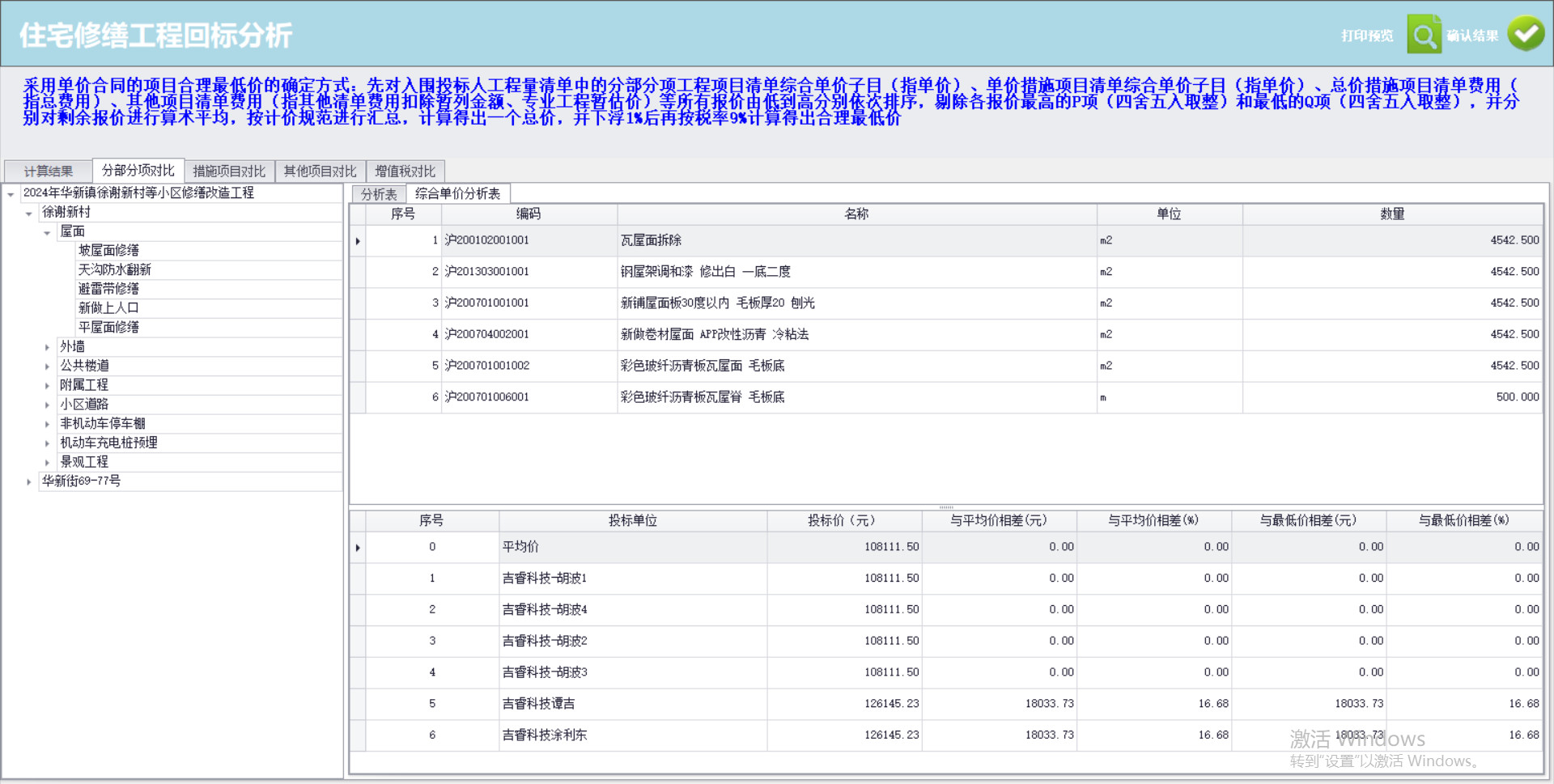The image size is (1554, 784).
Task: Open the 措施项目对比 tab
Action: click(x=229, y=172)
